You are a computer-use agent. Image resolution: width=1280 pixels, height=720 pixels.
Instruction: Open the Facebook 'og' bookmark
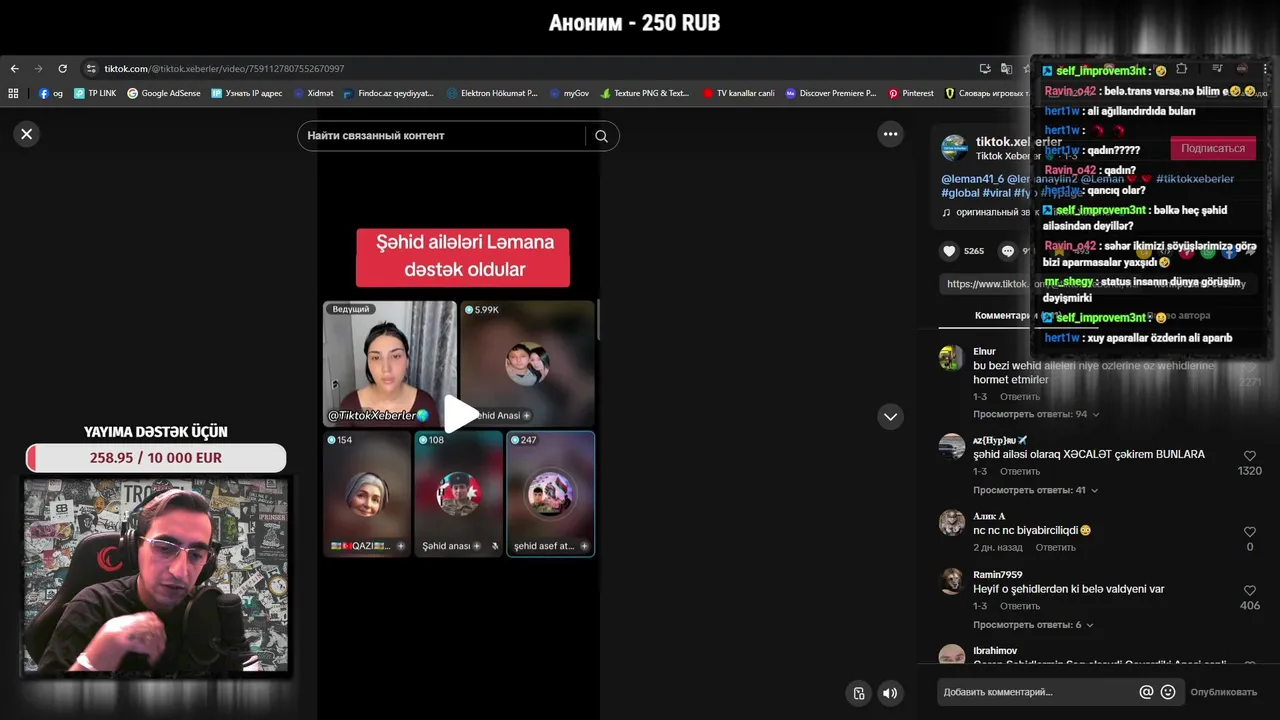point(50,93)
